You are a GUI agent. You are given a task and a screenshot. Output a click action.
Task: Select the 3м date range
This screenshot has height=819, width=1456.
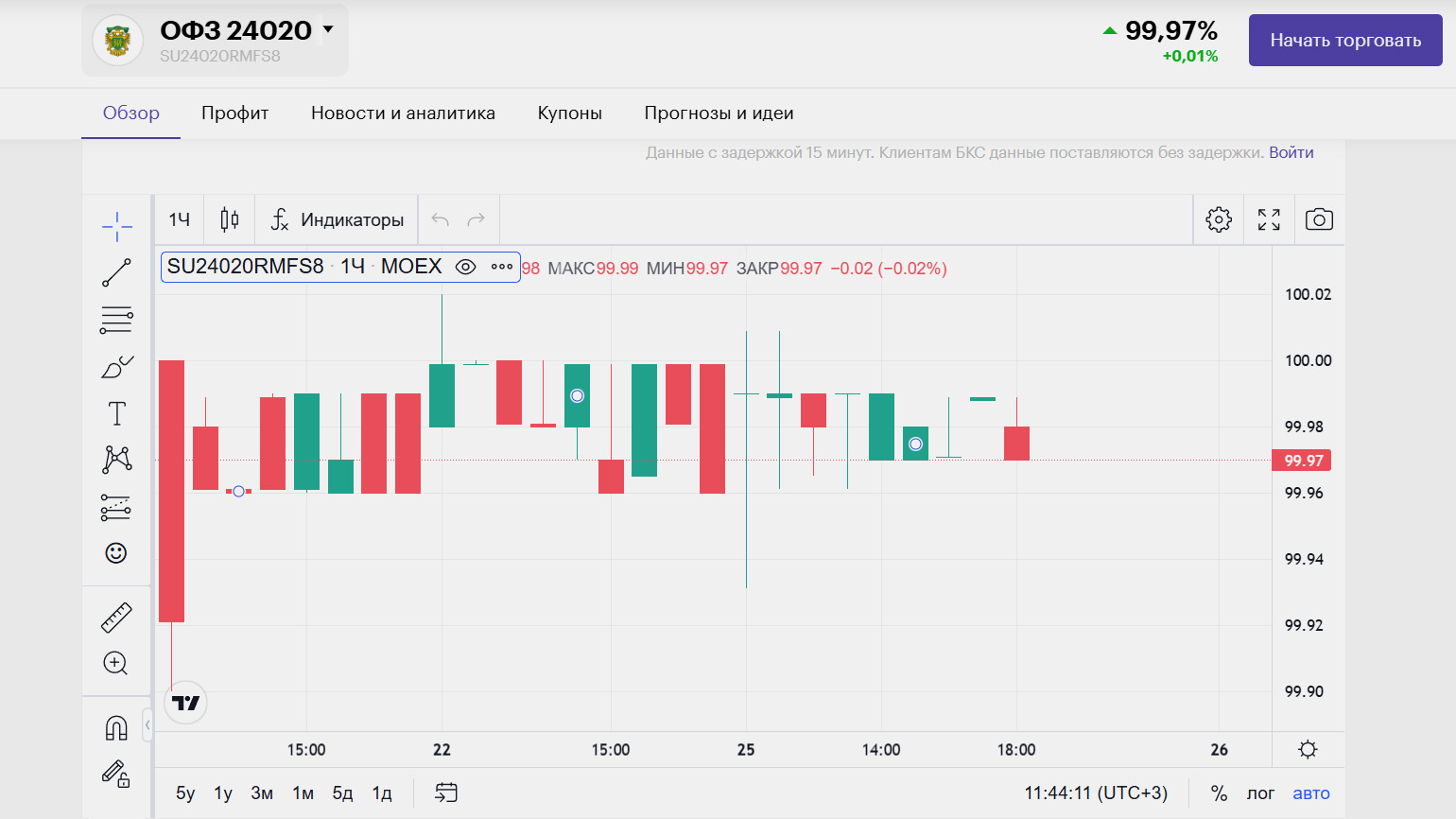point(262,793)
